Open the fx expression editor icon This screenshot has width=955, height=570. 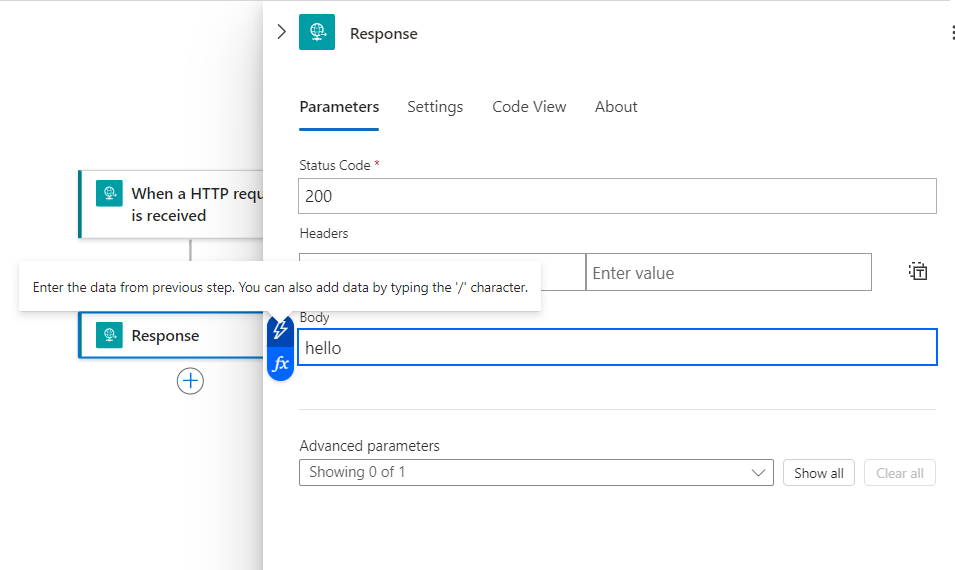click(x=280, y=363)
